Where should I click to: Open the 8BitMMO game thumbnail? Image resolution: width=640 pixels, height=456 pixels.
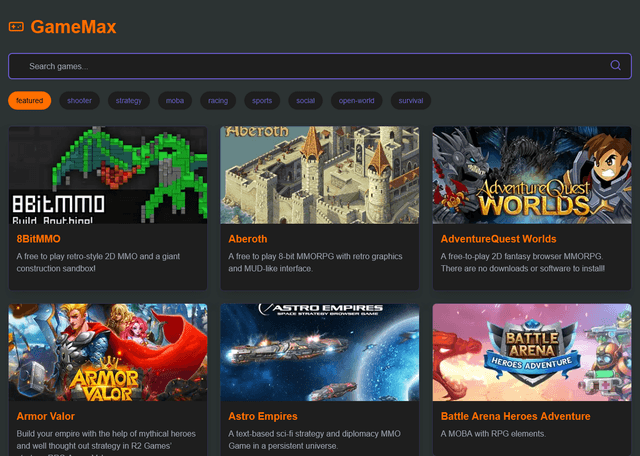[x=108, y=175]
